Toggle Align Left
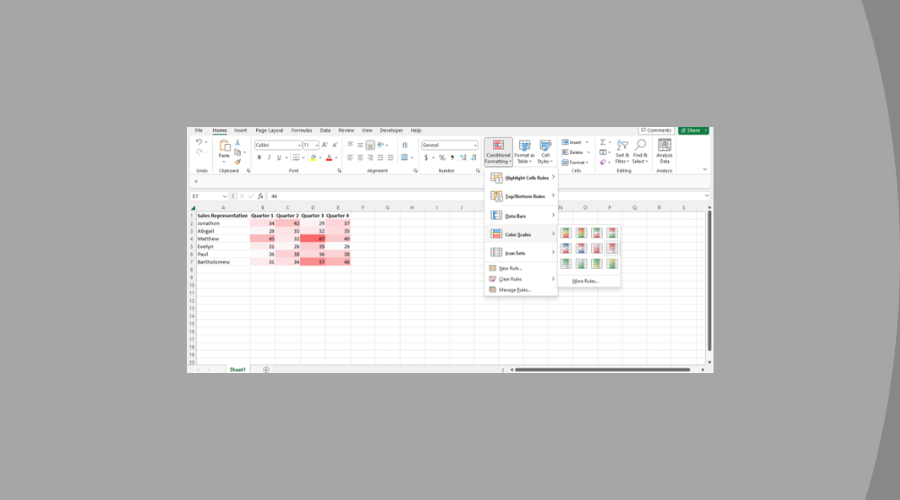 click(350, 157)
